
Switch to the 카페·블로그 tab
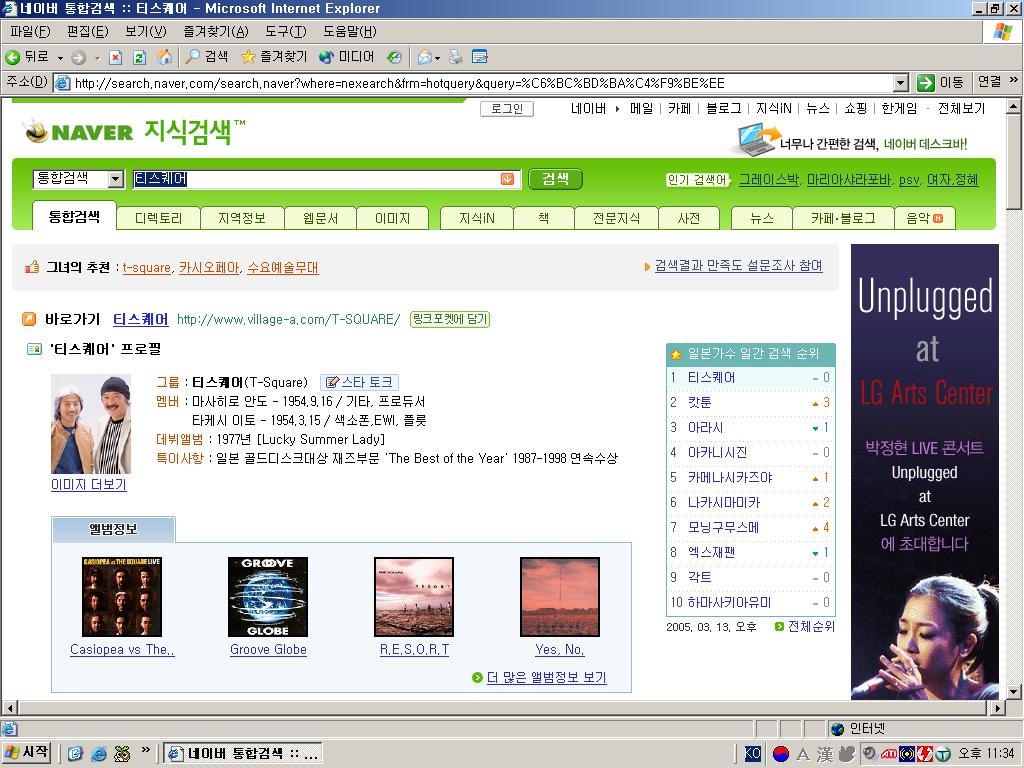click(843, 219)
